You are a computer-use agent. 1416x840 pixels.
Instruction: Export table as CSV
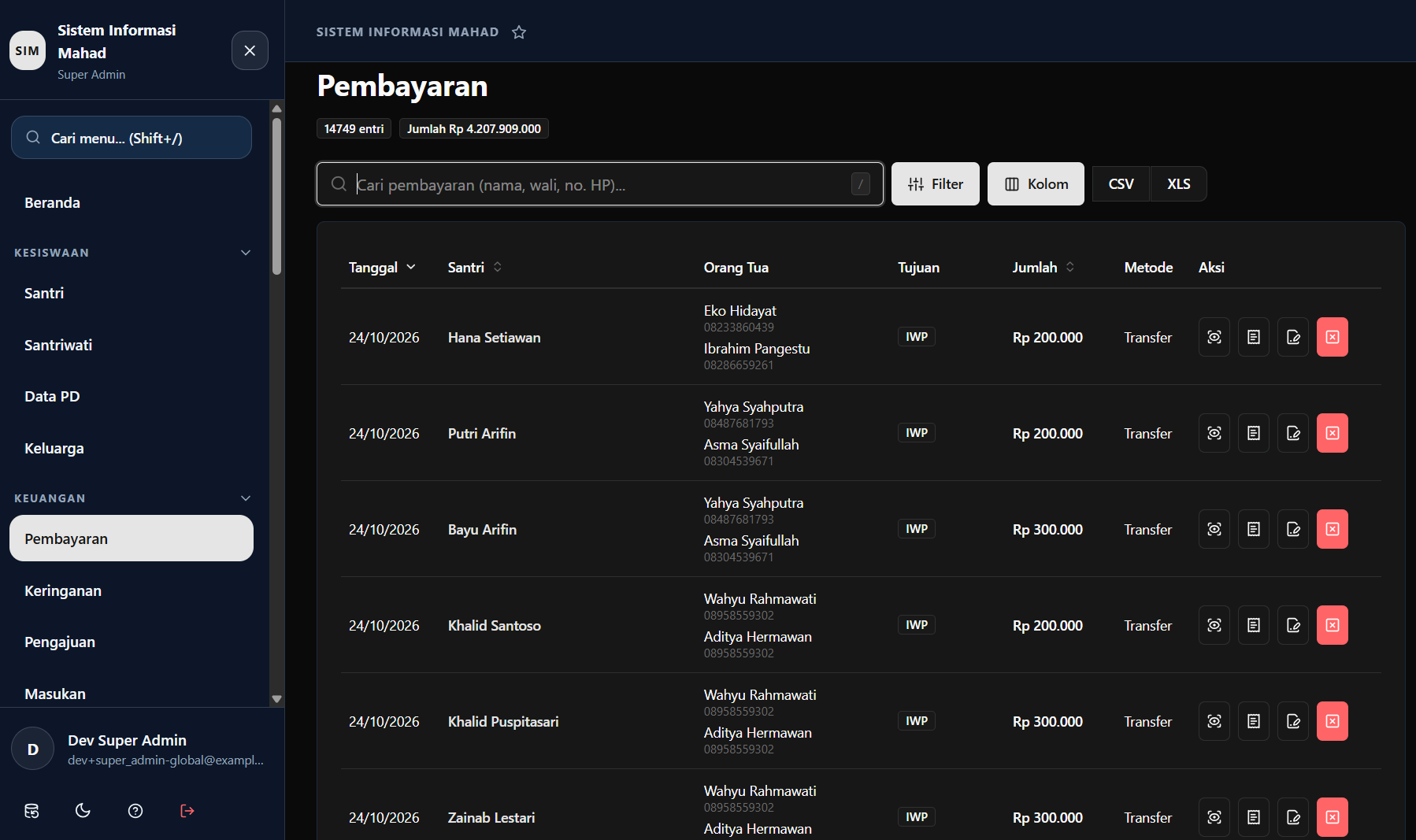1121,184
